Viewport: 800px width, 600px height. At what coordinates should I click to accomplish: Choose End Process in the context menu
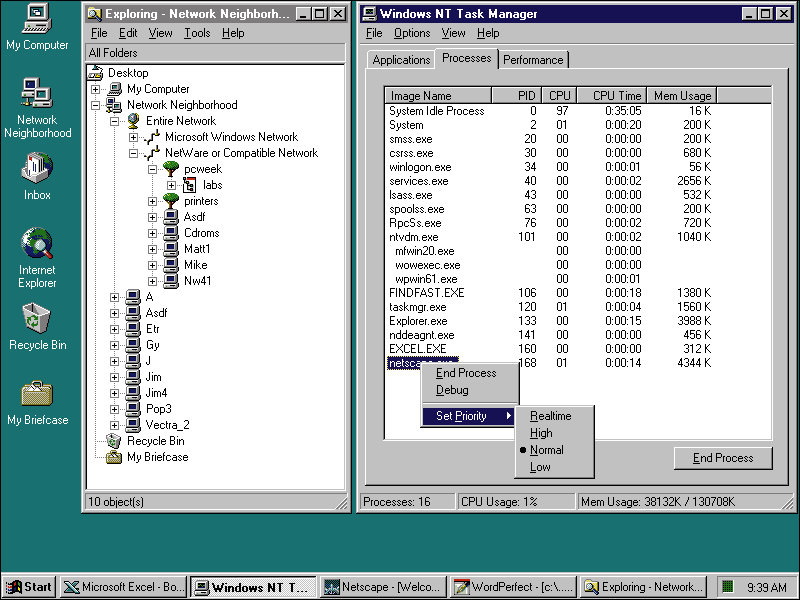(470, 373)
